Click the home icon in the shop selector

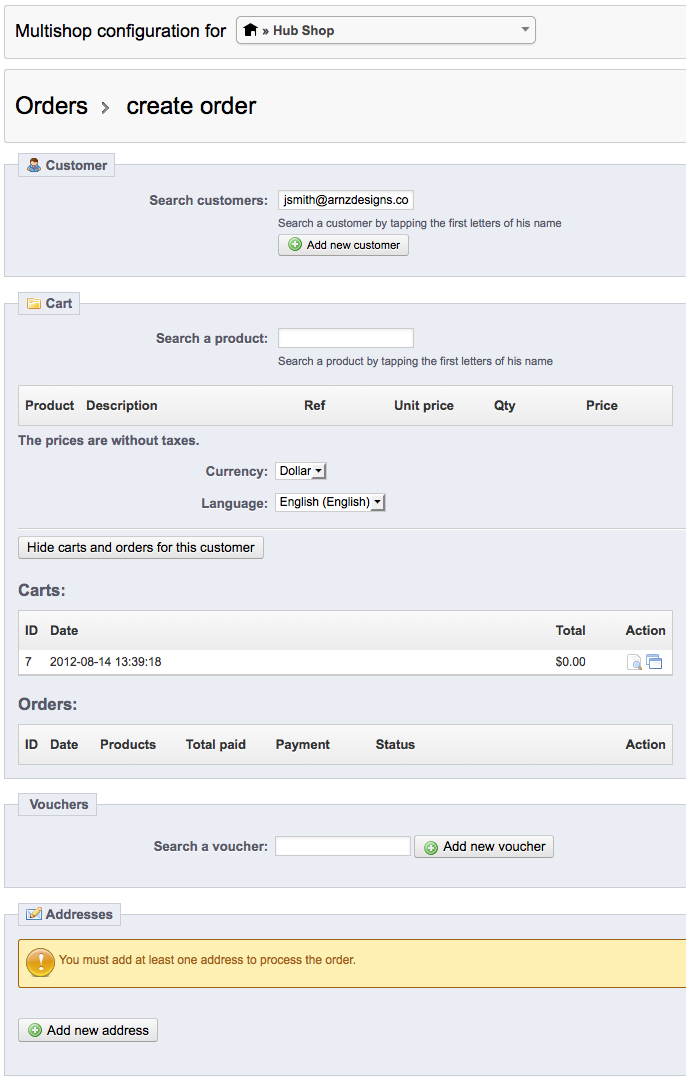click(250, 30)
